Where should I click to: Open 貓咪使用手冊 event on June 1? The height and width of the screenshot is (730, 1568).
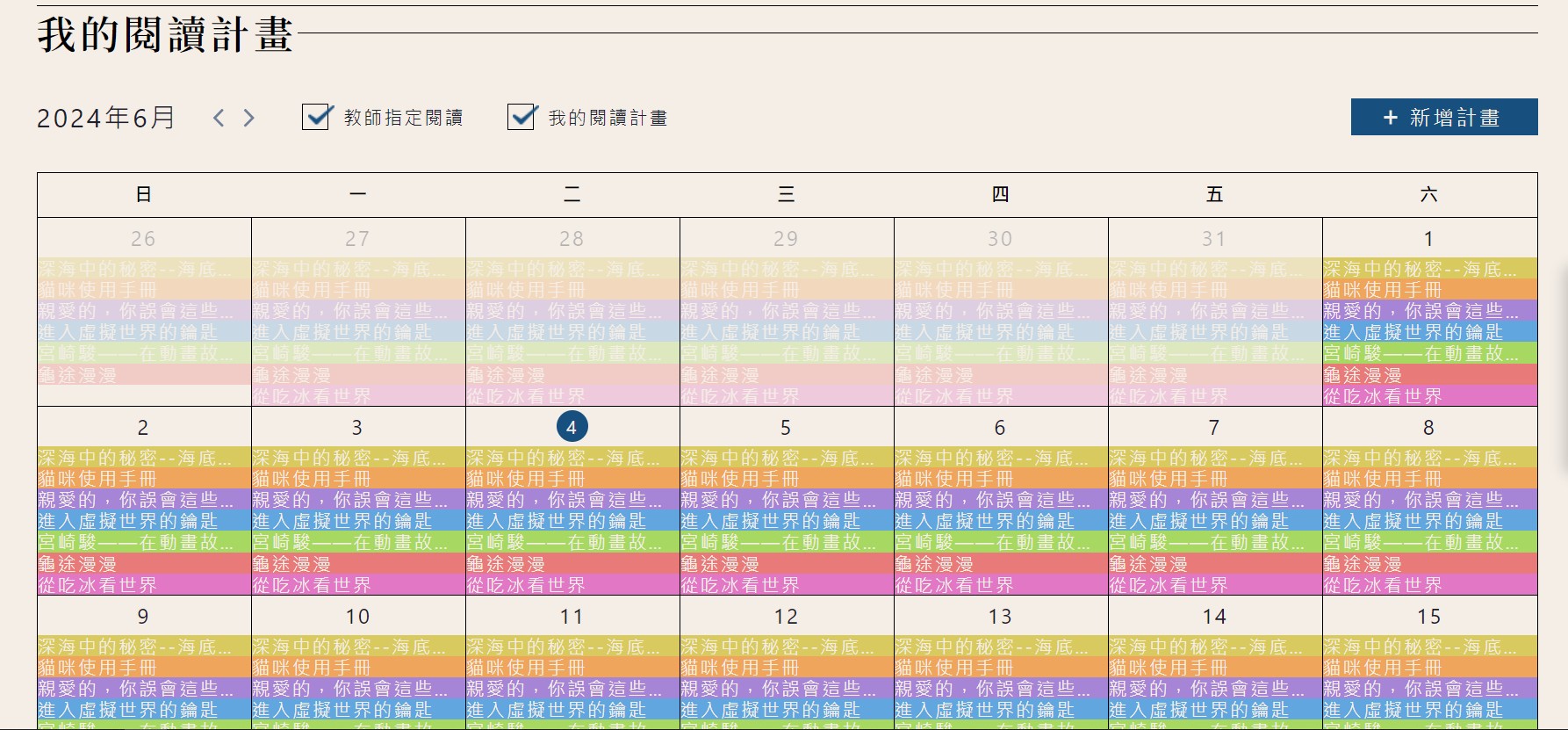[1429, 290]
